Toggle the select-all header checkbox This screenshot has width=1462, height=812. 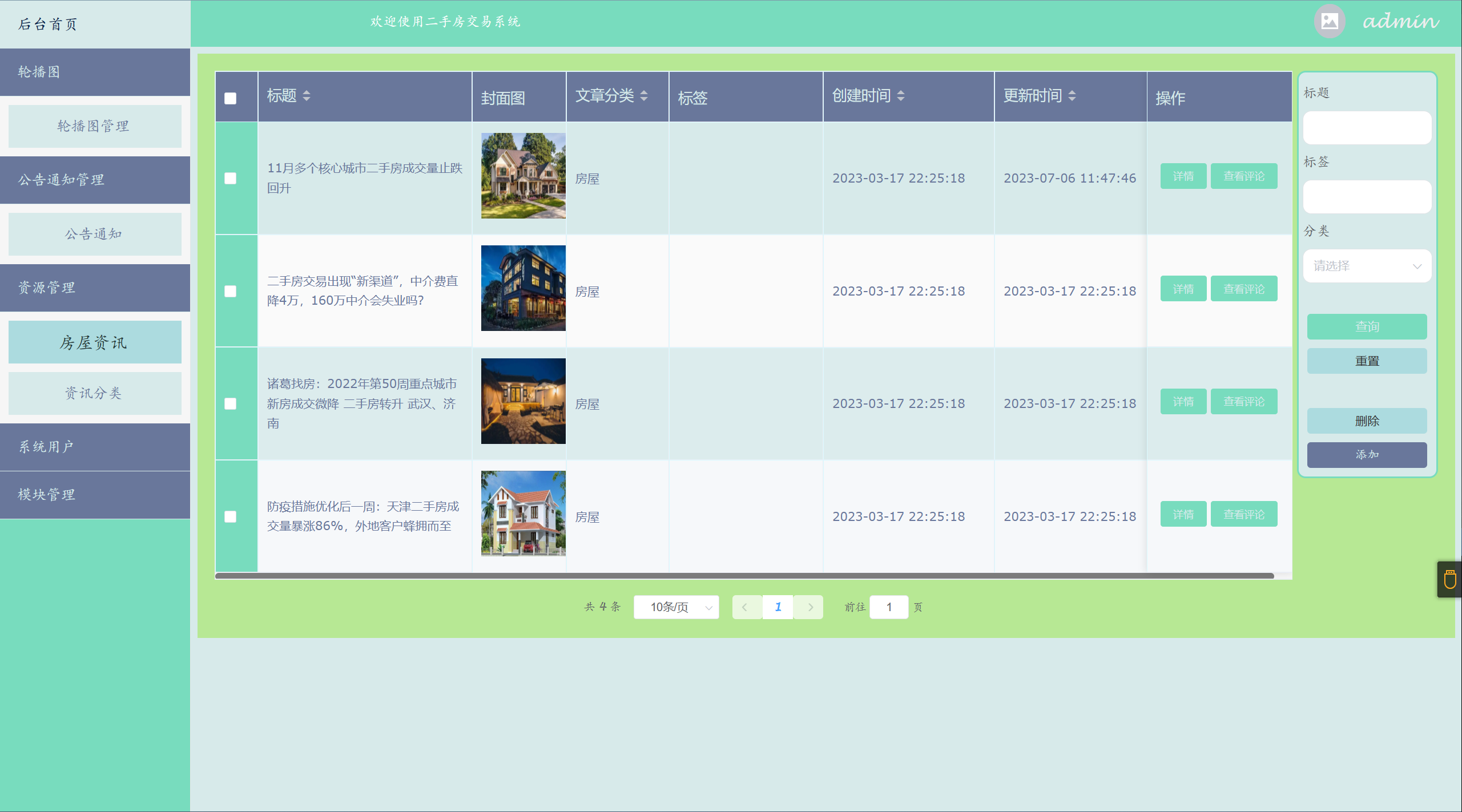click(x=231, y=99)
